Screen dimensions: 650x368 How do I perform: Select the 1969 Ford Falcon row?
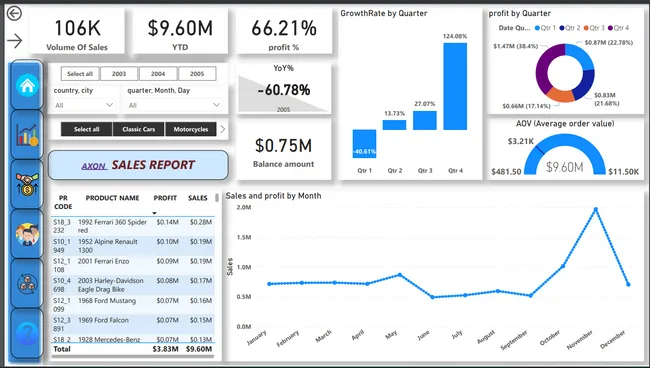coord(133,324)
